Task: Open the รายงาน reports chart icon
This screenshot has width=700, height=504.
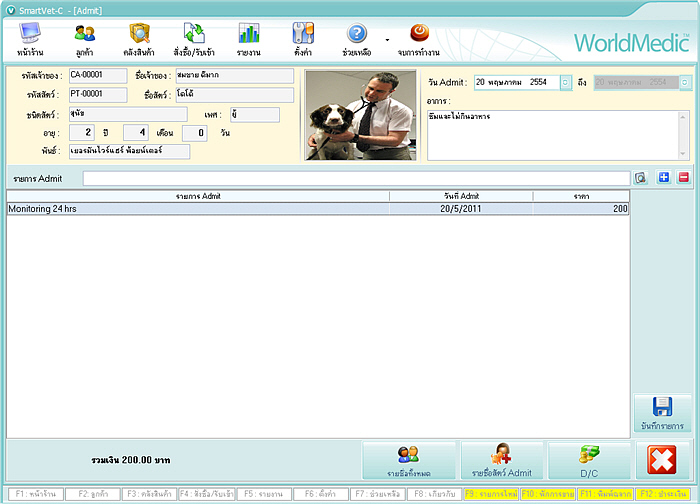Action: tap(248, 38)
